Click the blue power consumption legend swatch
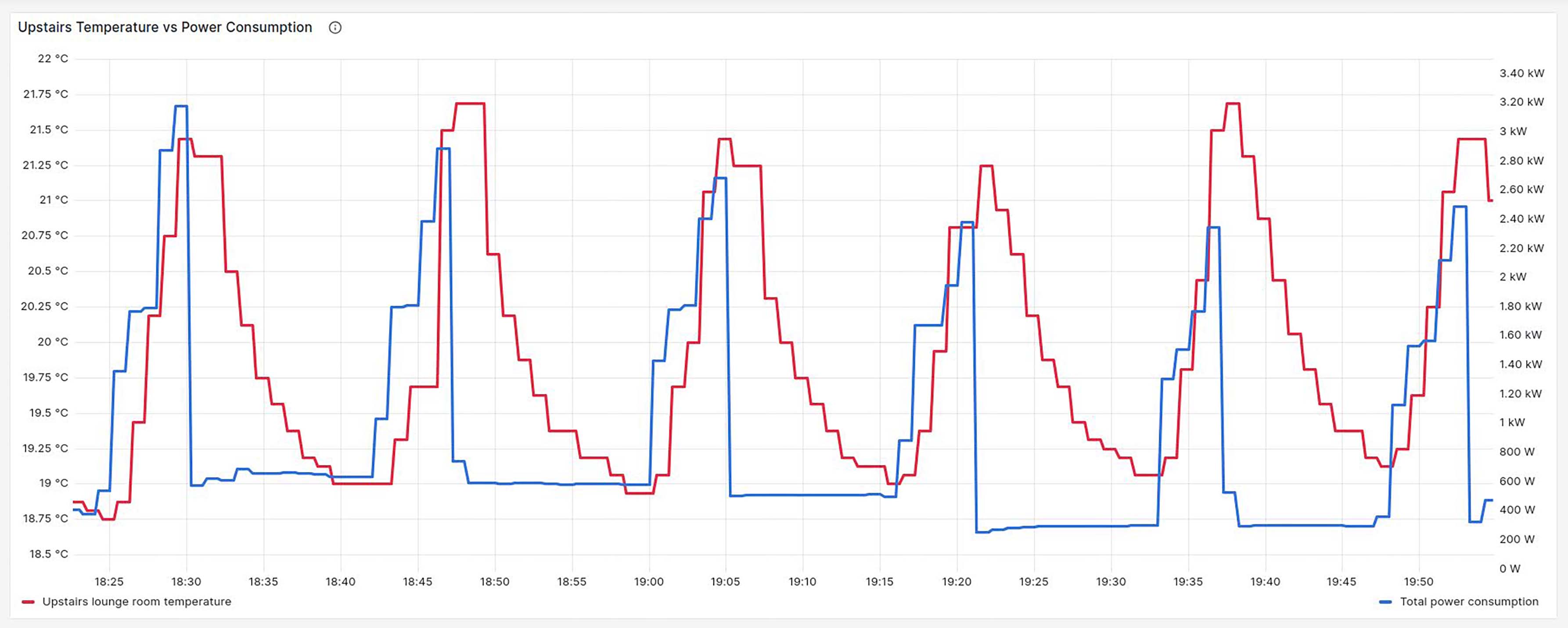 point(1385,602)
